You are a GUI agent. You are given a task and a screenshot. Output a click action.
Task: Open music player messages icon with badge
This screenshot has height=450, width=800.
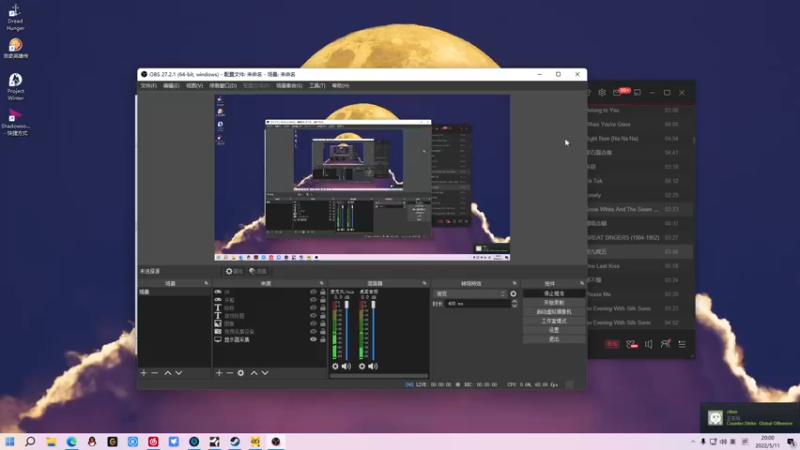pyautogui.click(x=617, y=93)
